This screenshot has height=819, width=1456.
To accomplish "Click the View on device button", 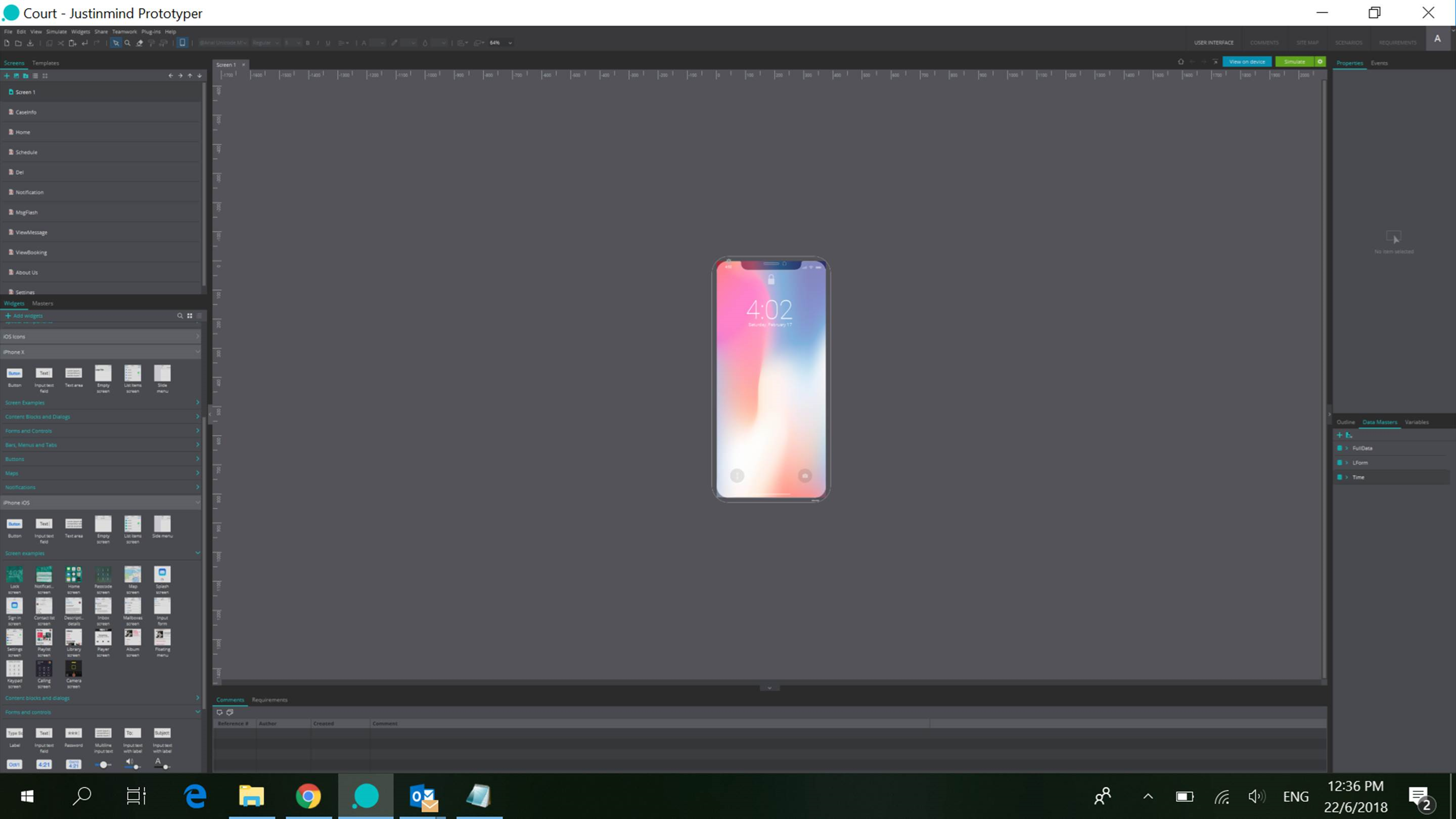I will (x=1246, y=62).
